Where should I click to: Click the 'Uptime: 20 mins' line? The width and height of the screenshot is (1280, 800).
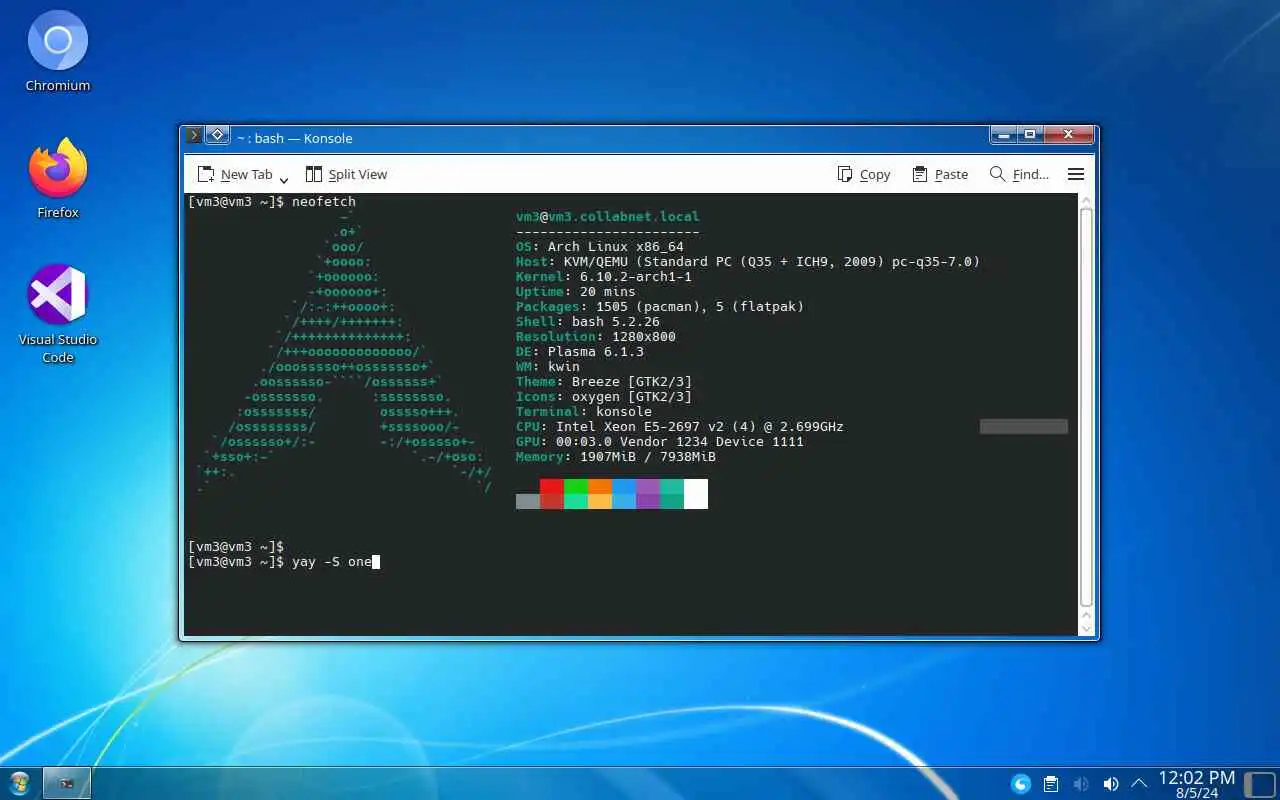576,291
